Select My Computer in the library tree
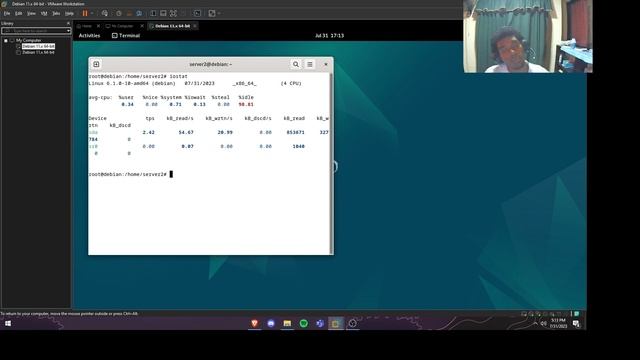The image size is (640, 360). pos(28,40)
